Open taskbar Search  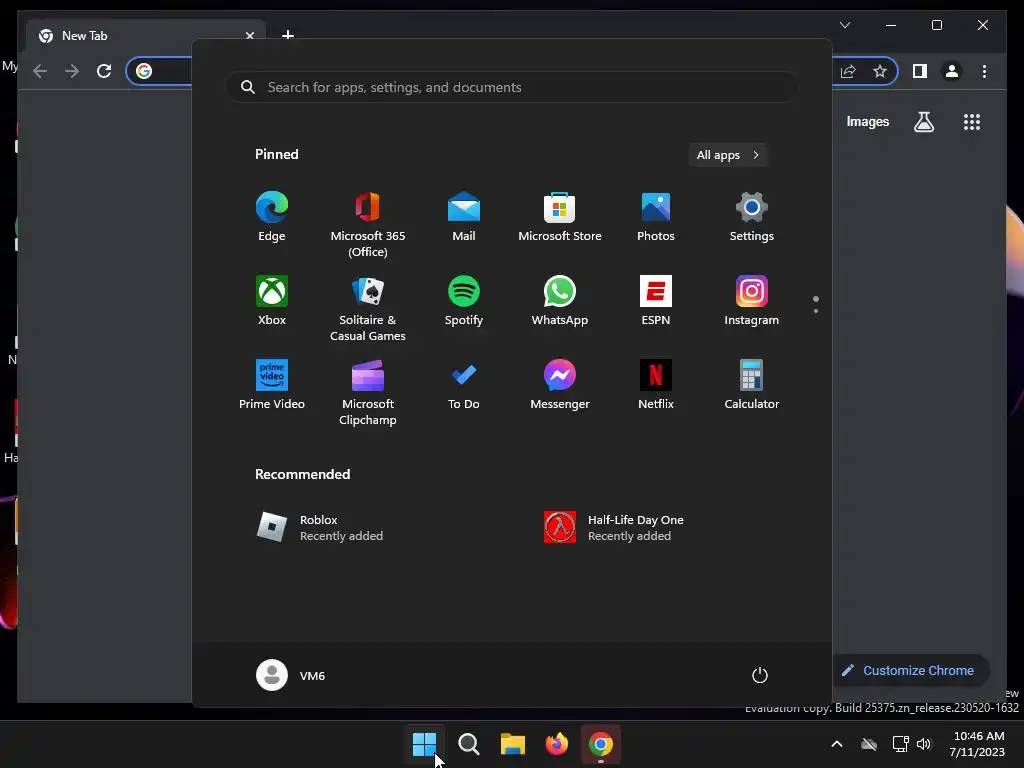[x=468, y=744]
